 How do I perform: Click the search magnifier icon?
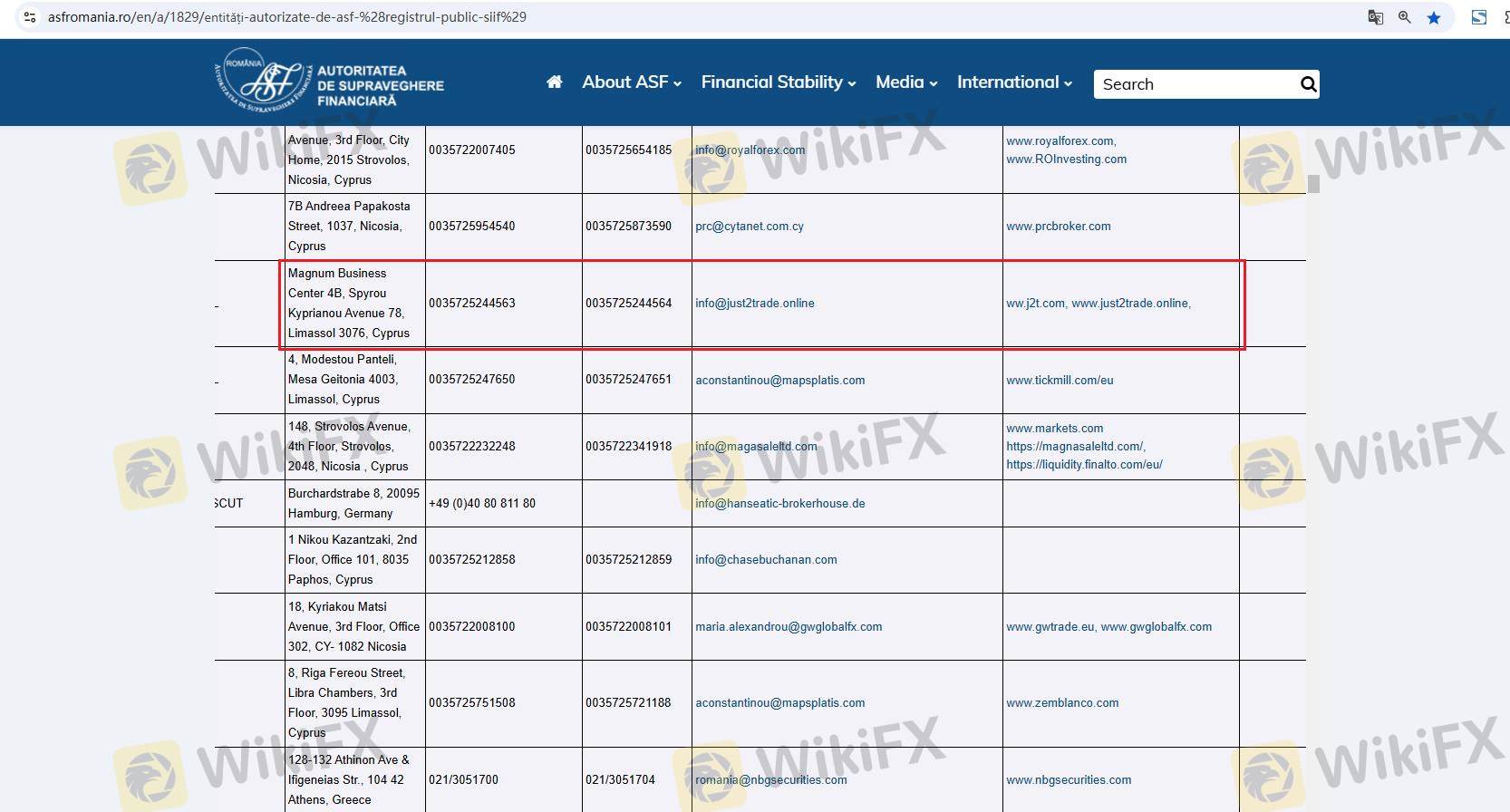pos(1308,84)
